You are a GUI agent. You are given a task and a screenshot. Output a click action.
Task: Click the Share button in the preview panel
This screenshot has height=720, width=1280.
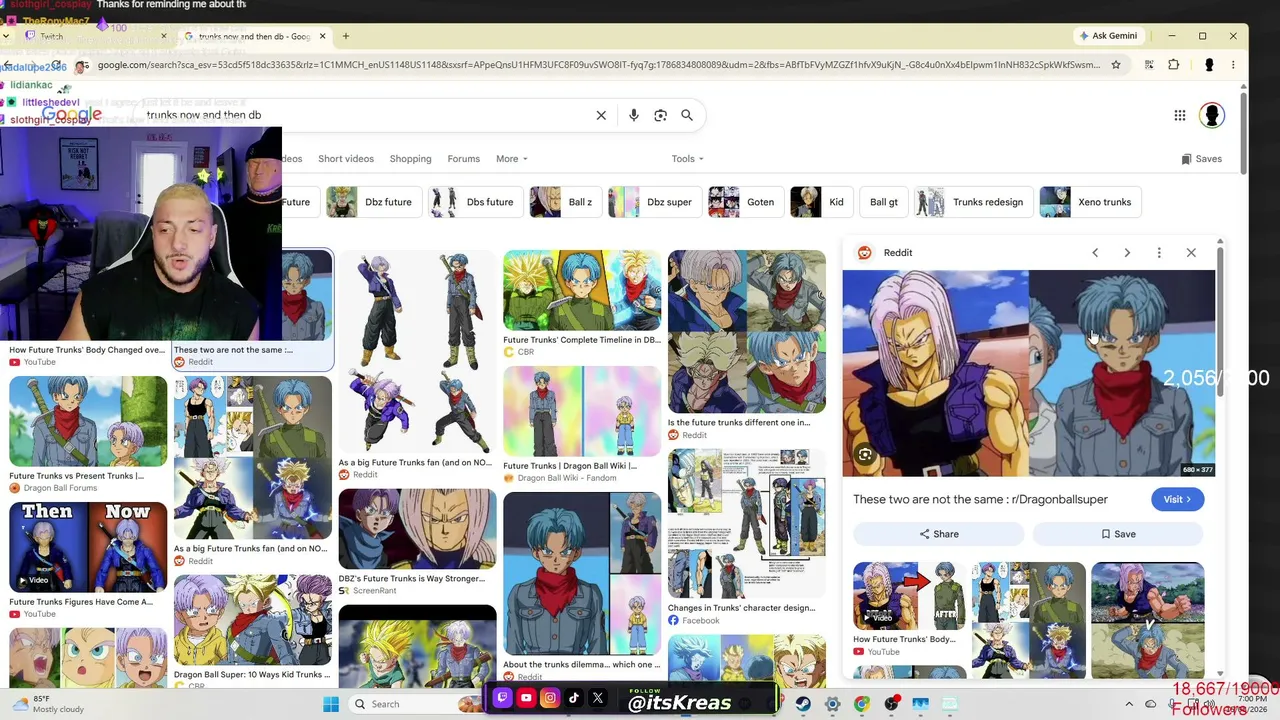[938, 534]
